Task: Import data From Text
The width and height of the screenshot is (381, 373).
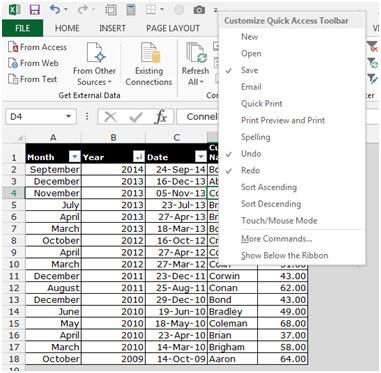Action: 32,79
